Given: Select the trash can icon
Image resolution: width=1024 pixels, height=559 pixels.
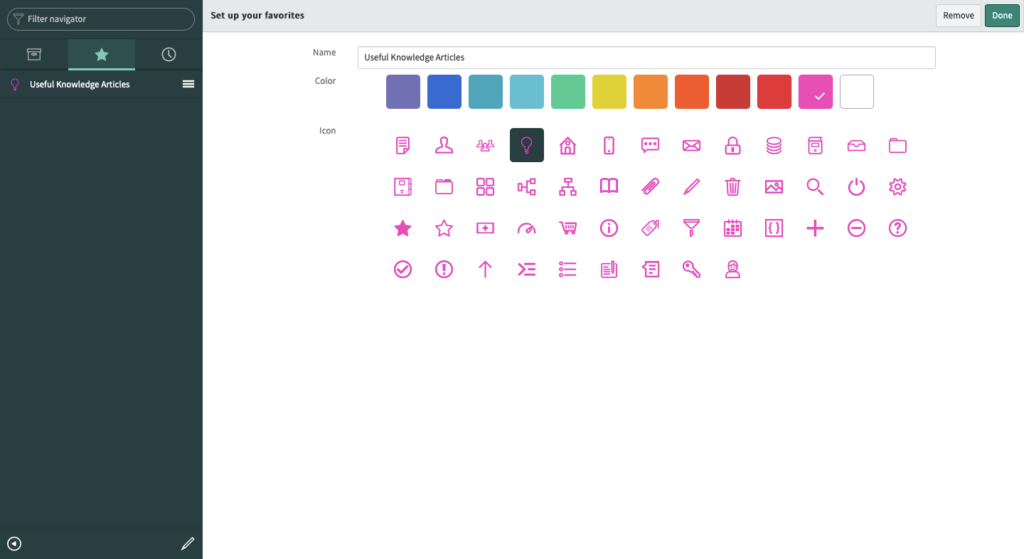Looking at the screenshot, I should [x=733, y=187].
